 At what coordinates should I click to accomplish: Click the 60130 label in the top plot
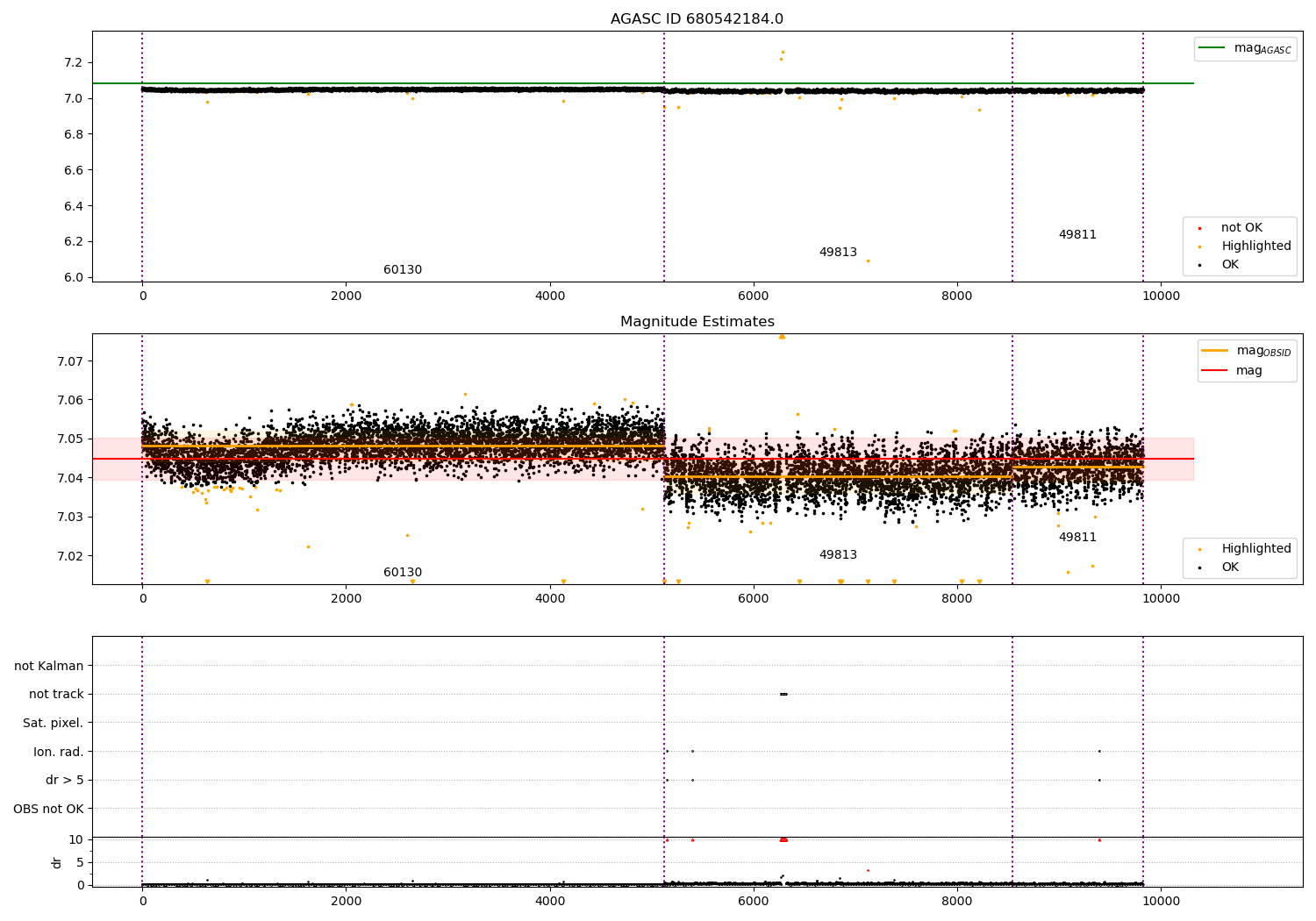point(403,270)
